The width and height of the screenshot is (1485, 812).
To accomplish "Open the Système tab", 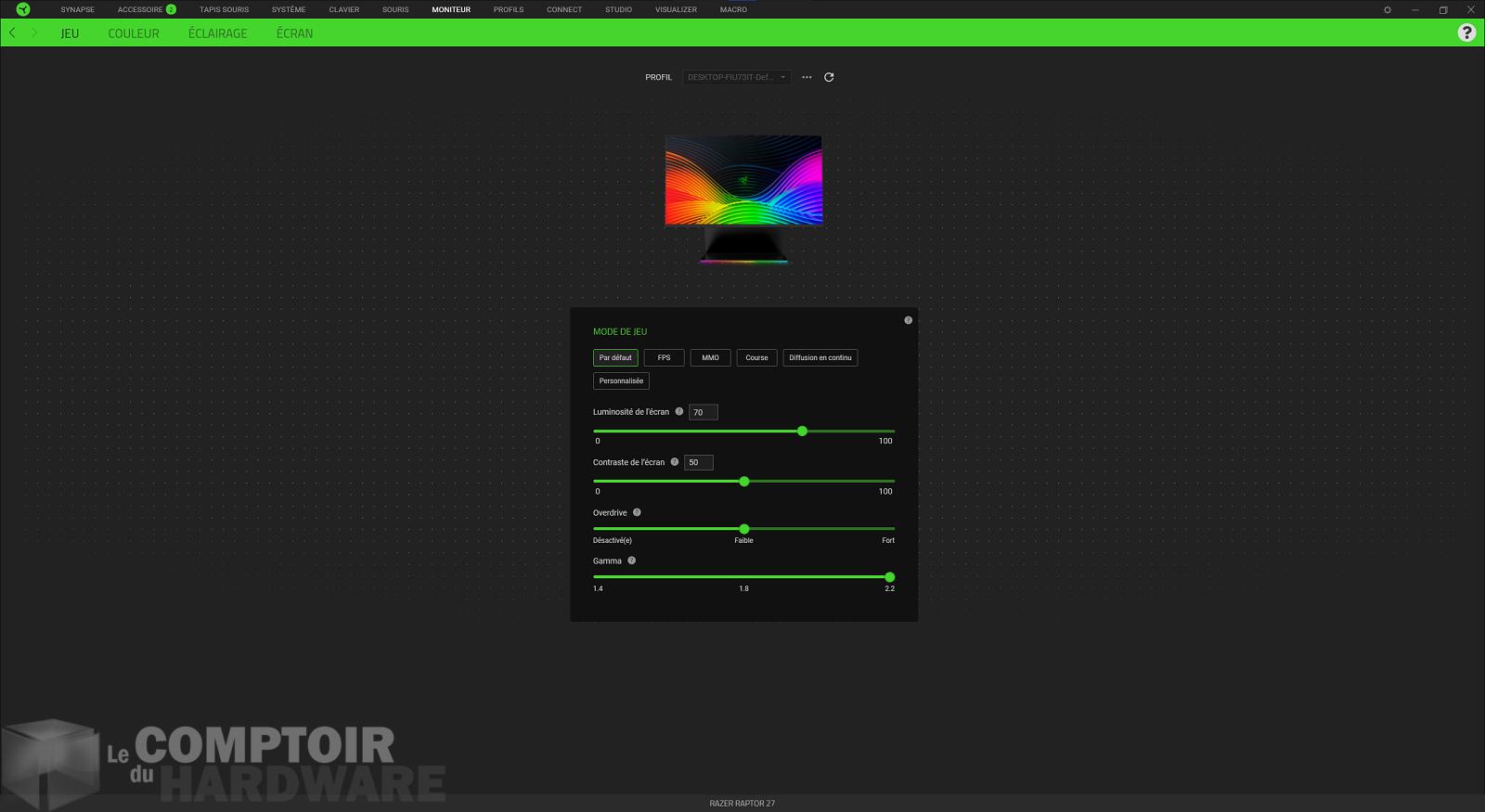I will click(289, 9).
